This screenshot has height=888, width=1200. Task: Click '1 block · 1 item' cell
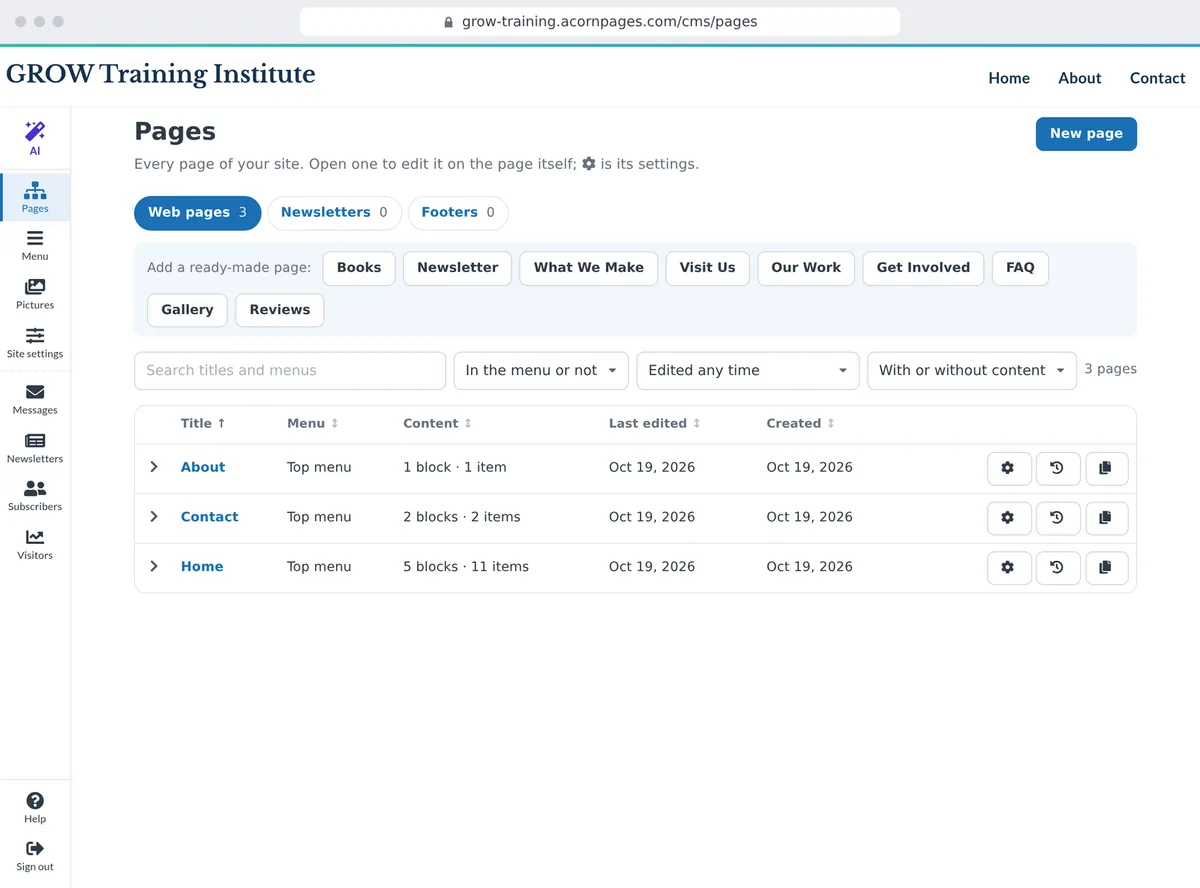click(455, 467)
